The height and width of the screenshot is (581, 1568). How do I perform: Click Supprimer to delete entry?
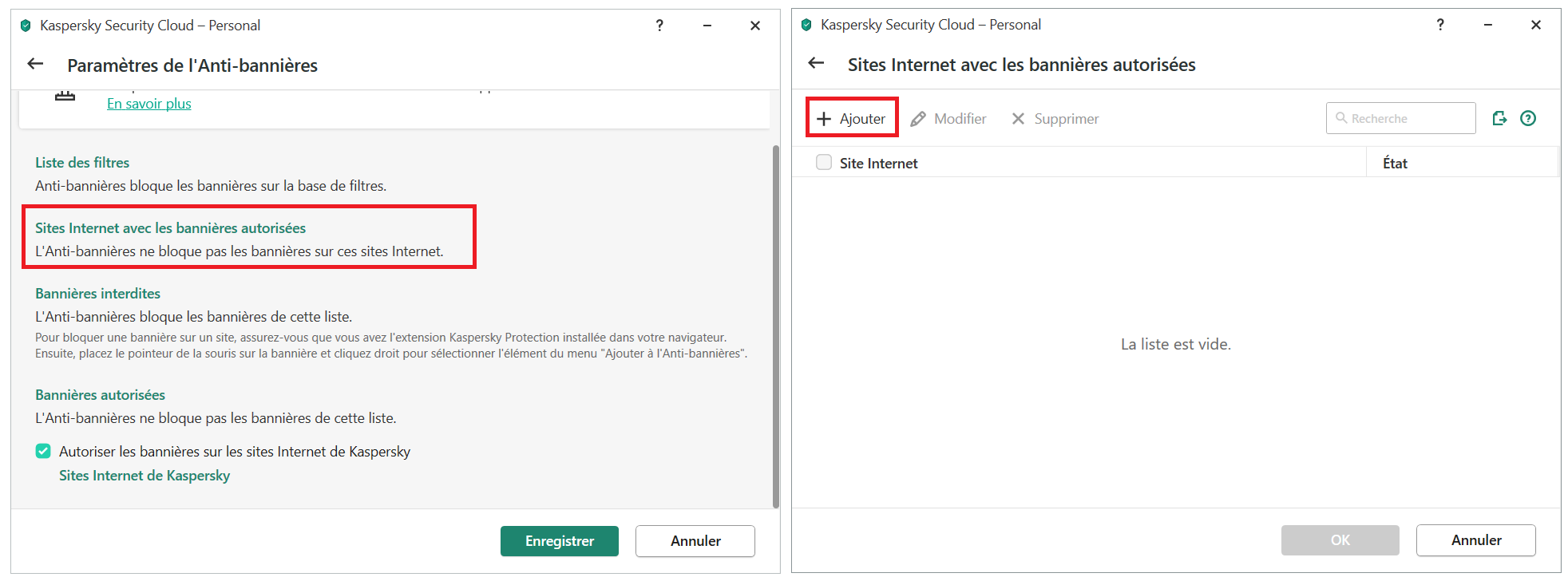pos(1055,119)
